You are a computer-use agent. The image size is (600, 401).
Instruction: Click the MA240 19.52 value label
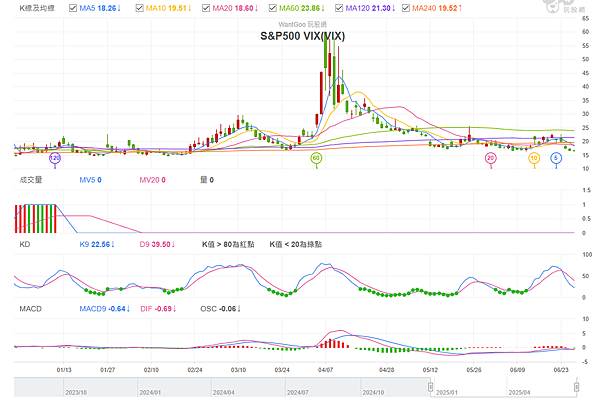pos(437,8)
